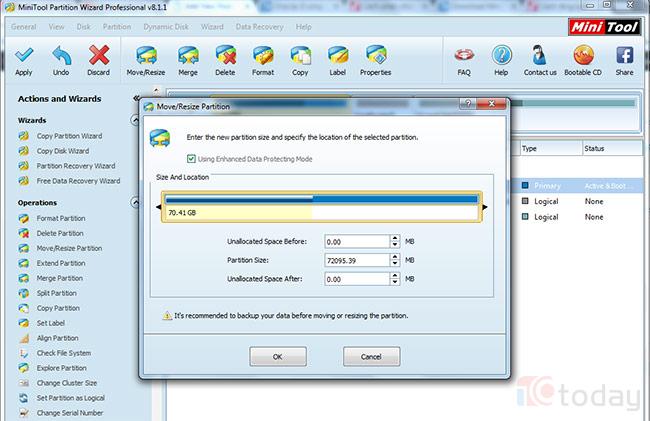Open the General menu
Image resolution: width=650 pixels, height=421 pixels.
pos(24,27)
